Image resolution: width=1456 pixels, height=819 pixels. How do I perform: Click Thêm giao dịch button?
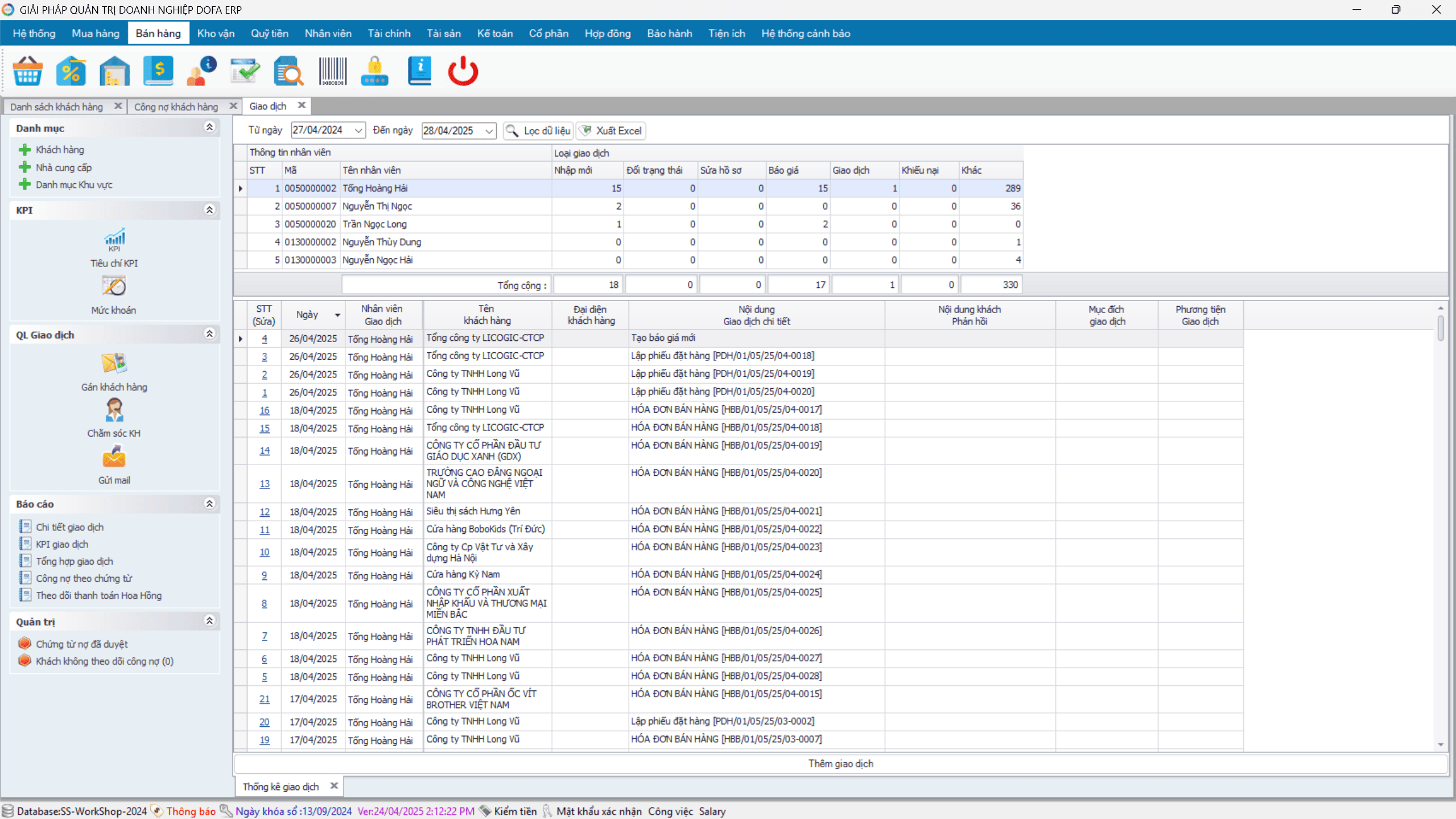840,764
